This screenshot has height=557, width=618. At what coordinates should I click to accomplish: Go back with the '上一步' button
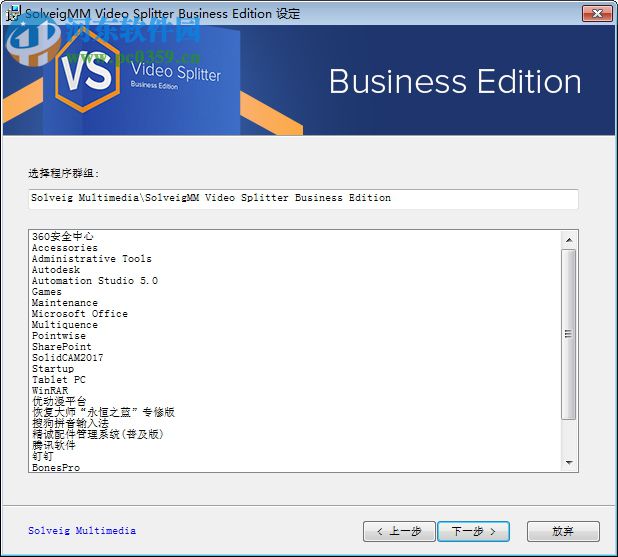point(399,531)
